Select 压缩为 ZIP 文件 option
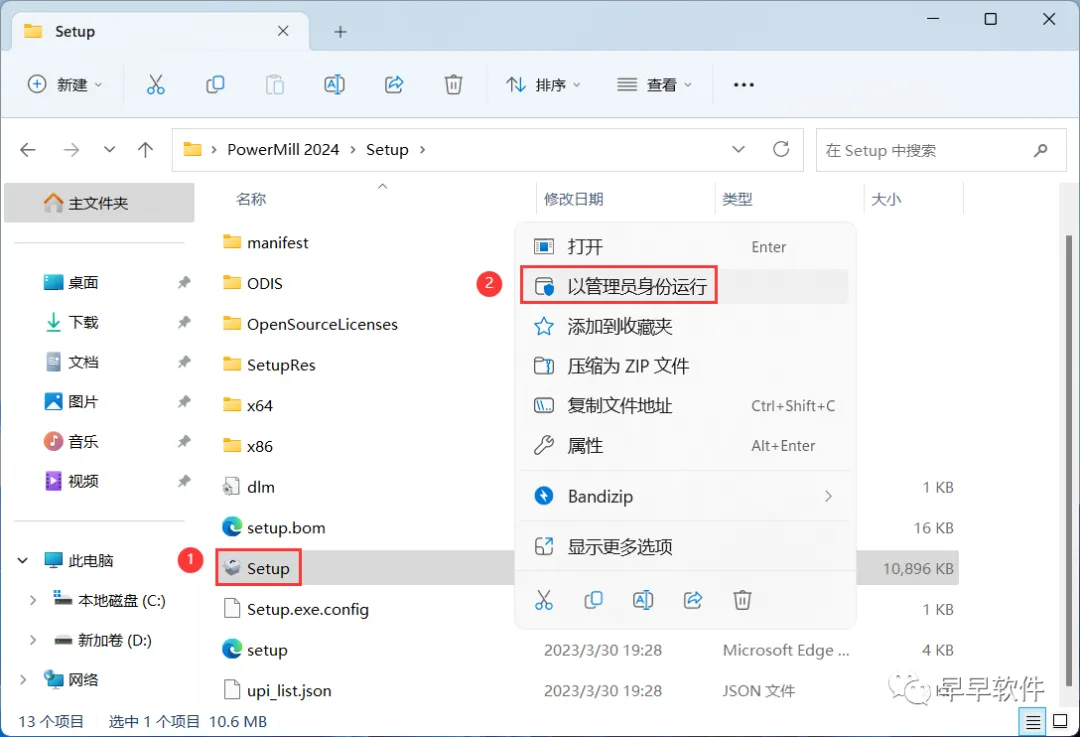The image size is (1080, 737). point(685,366)
